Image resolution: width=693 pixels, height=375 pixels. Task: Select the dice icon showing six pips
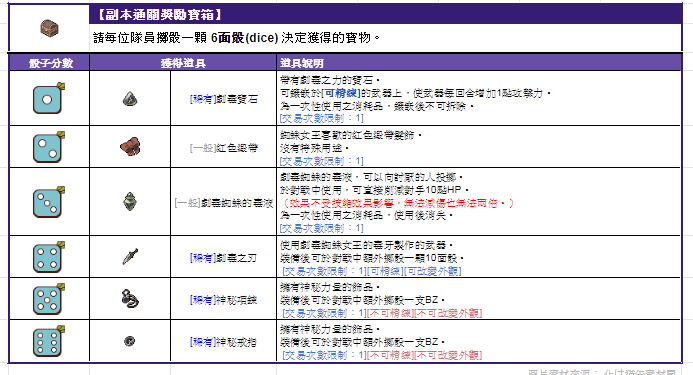pos(49,341)
